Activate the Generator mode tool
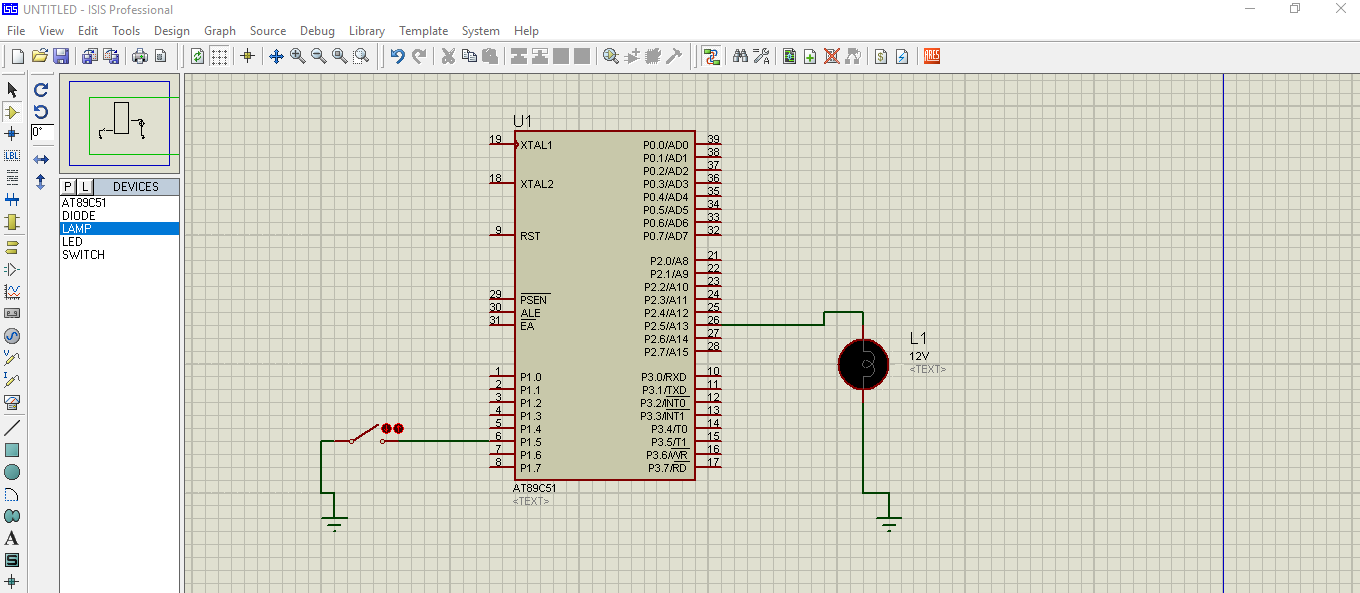1360x593 pixels. (13, 336)
